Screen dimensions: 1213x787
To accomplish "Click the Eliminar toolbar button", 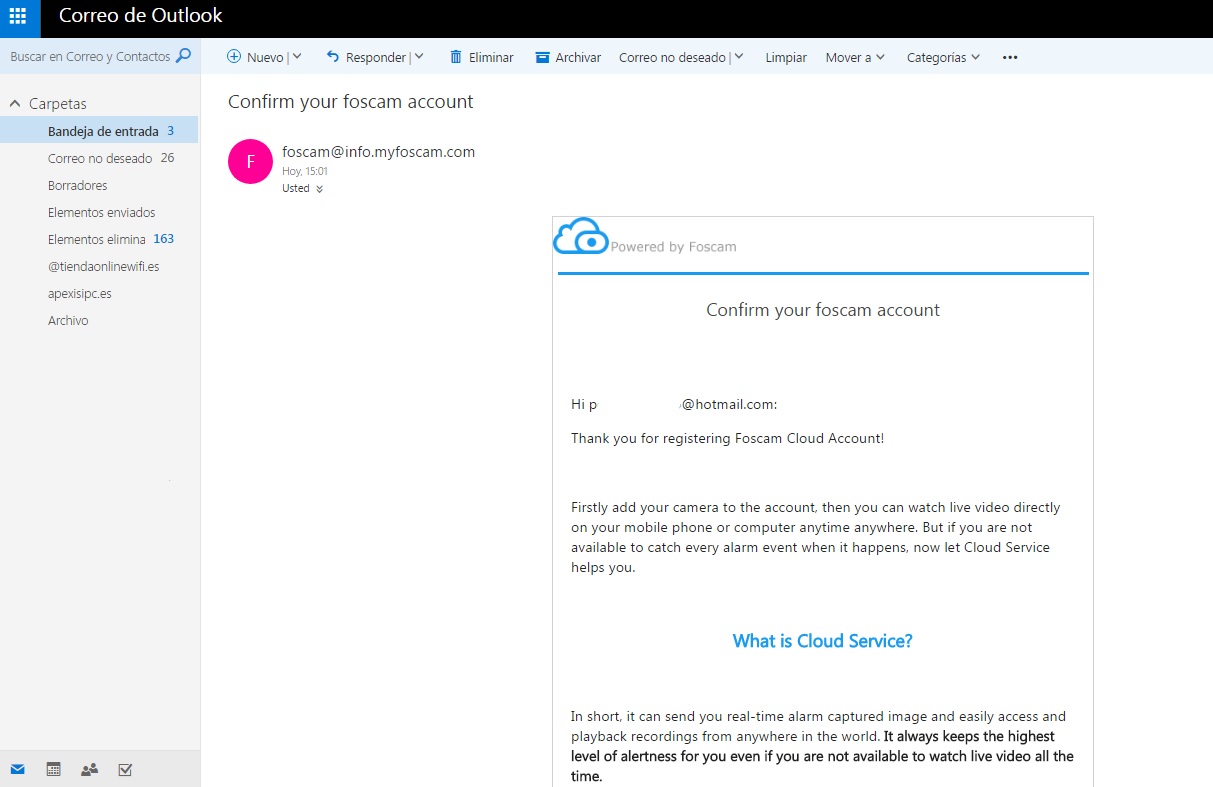I will tap(481, 57).
